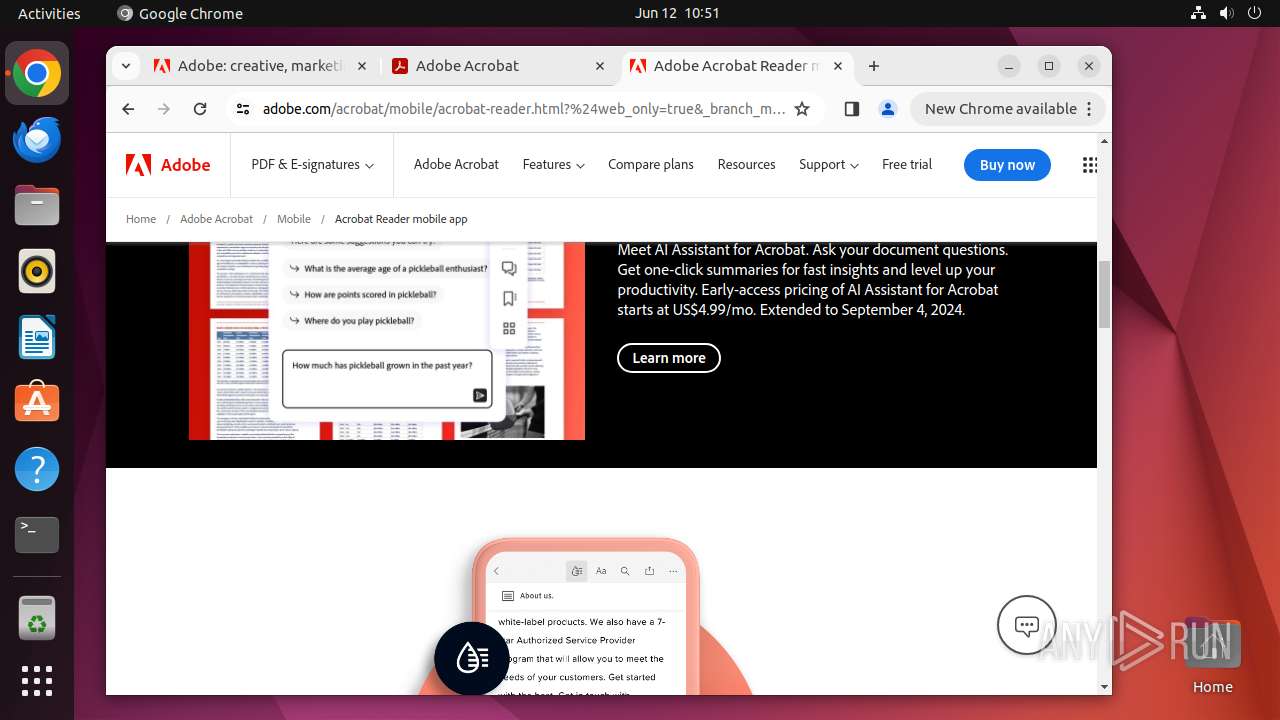Open the system power menu icon
Viewport: 1280px width, 720px height.
[x=1254, y=13]
